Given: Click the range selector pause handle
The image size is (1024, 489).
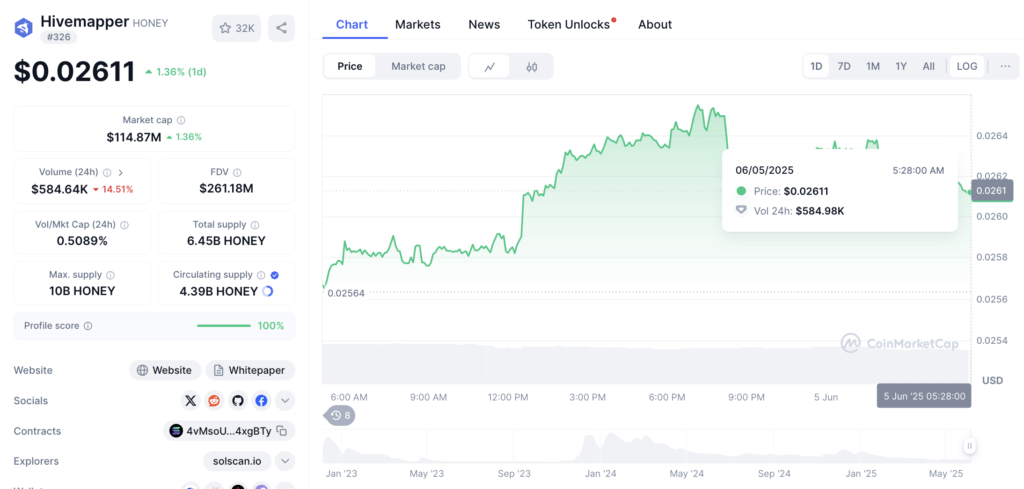Looking at the screenshot, I should (x=970, y=446).
